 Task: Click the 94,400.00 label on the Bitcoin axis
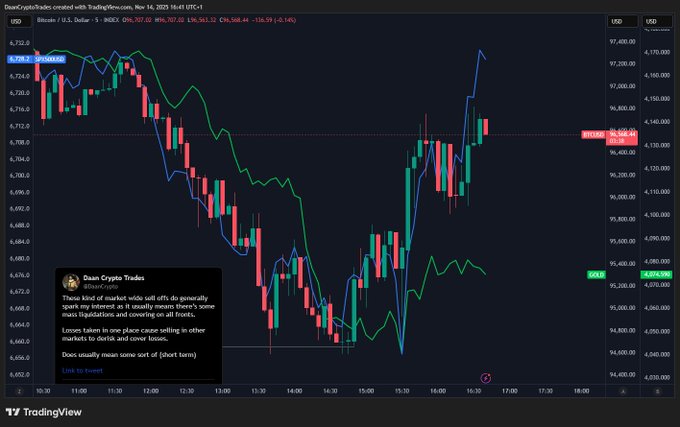pyautogui.click(x=622, y=375)
